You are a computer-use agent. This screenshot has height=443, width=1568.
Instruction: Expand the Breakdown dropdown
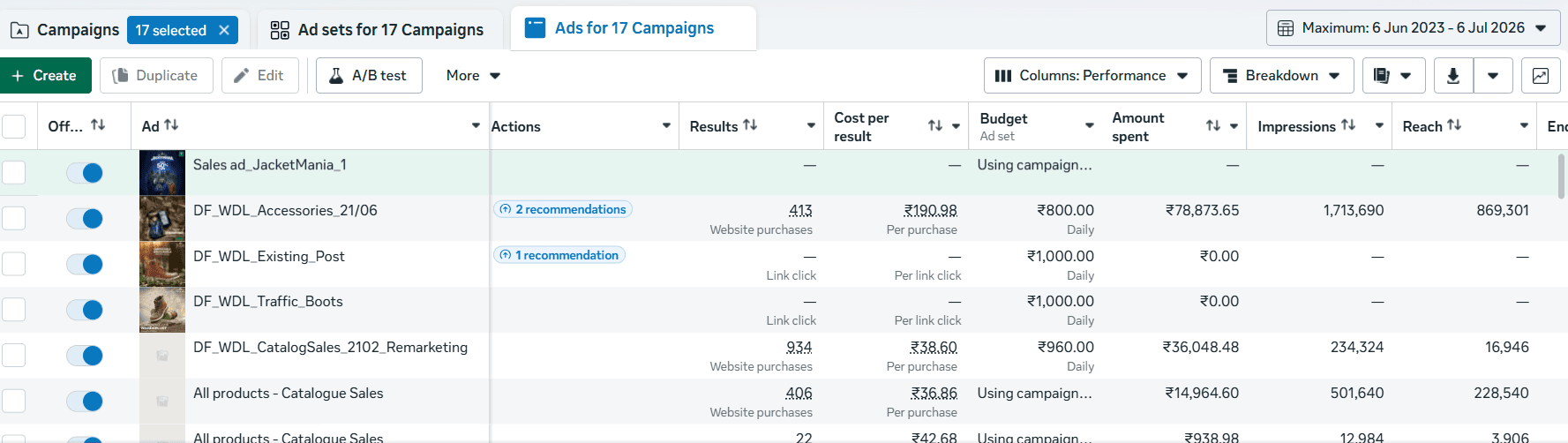[x=1281, y=76]
